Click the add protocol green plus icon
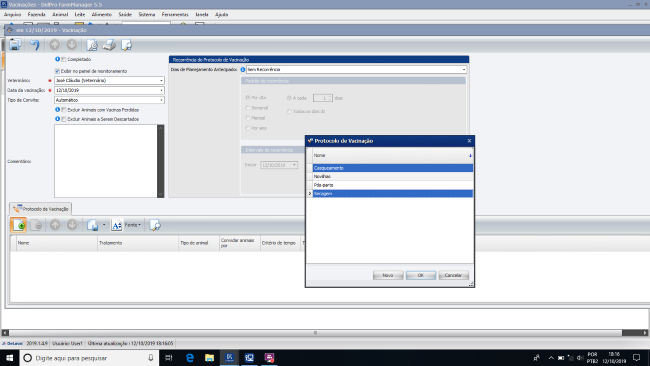650x366 pixels. 19,225
